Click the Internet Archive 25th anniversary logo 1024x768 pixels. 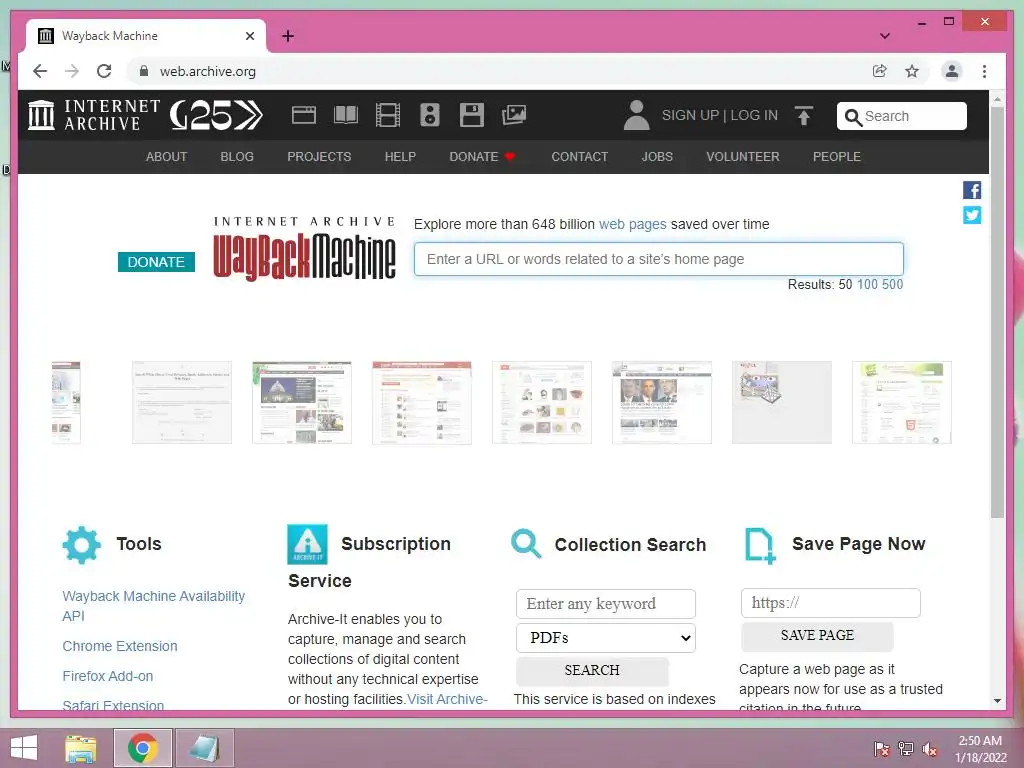pyautogui.click(x=216, y=115)
